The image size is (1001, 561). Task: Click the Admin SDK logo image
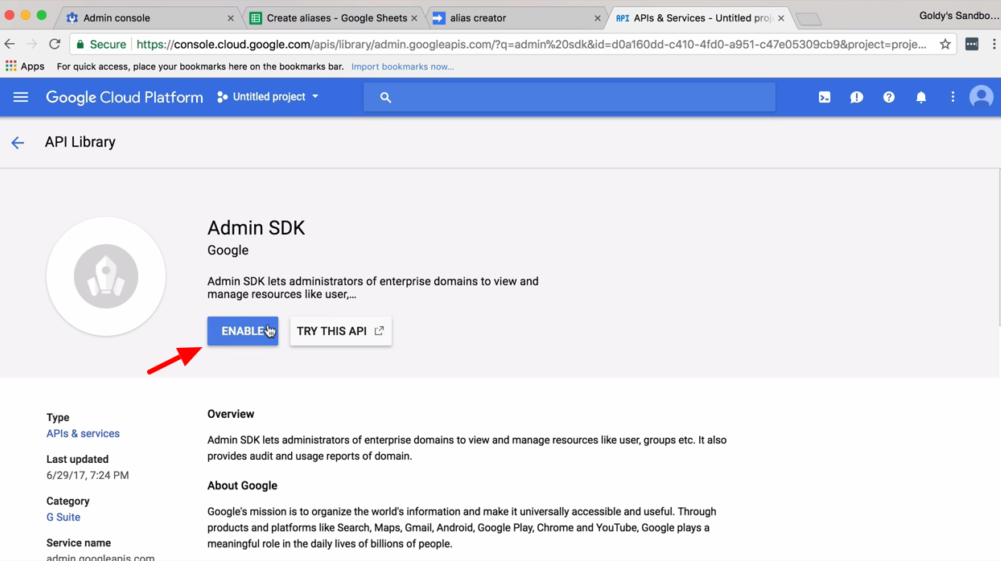click(x=106, y=276)
